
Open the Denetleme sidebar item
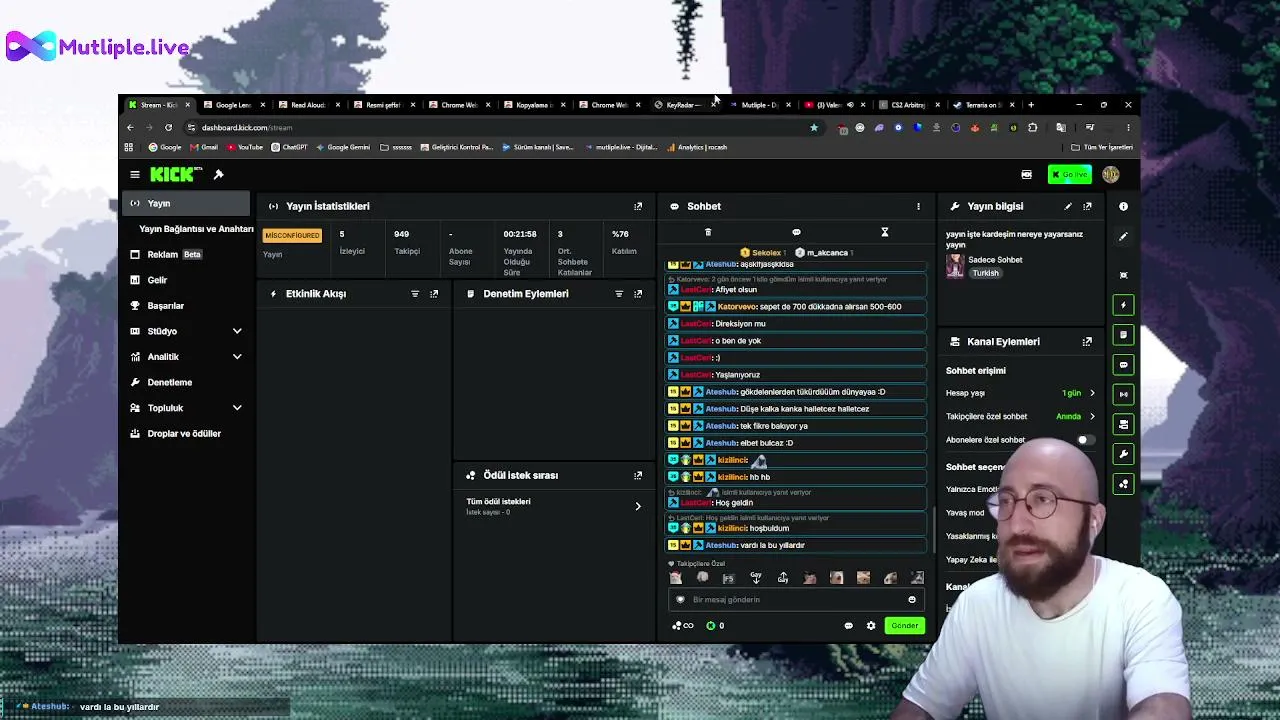coord(188,382)
